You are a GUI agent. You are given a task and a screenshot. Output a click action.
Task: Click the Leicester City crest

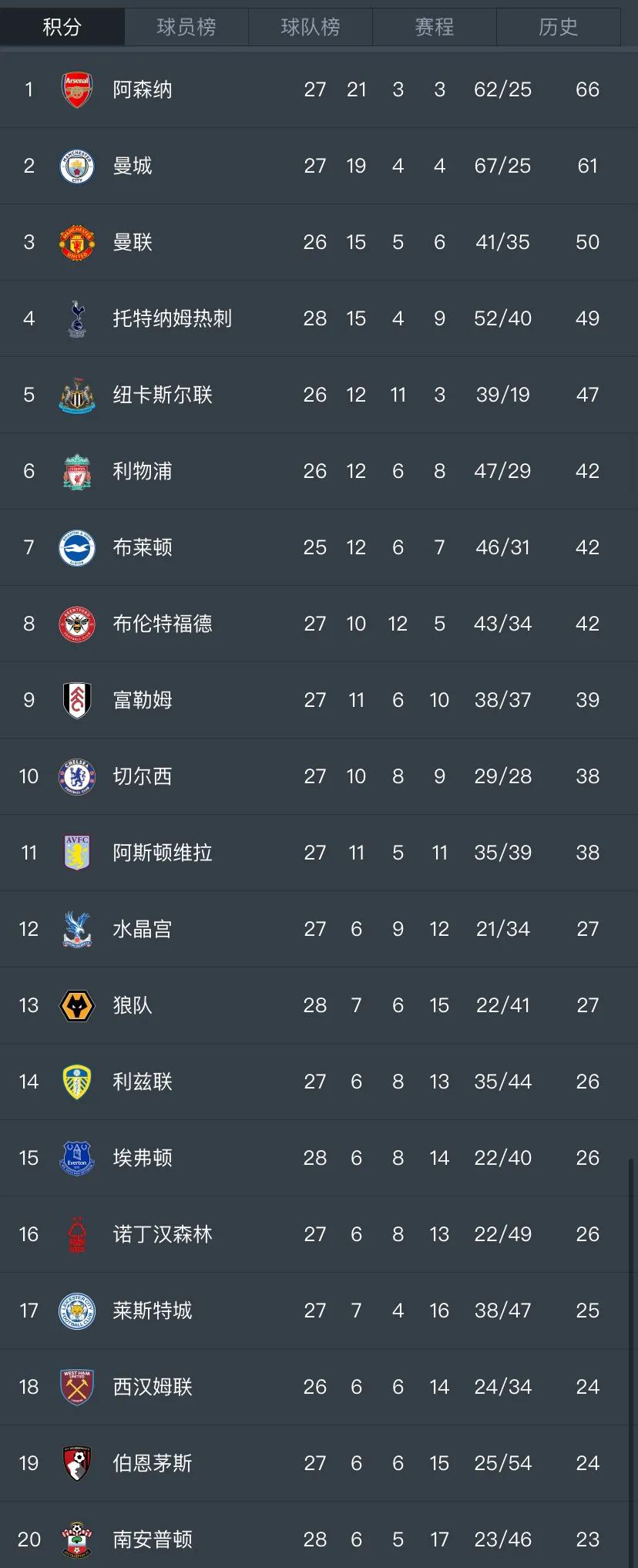[77, 1311]
